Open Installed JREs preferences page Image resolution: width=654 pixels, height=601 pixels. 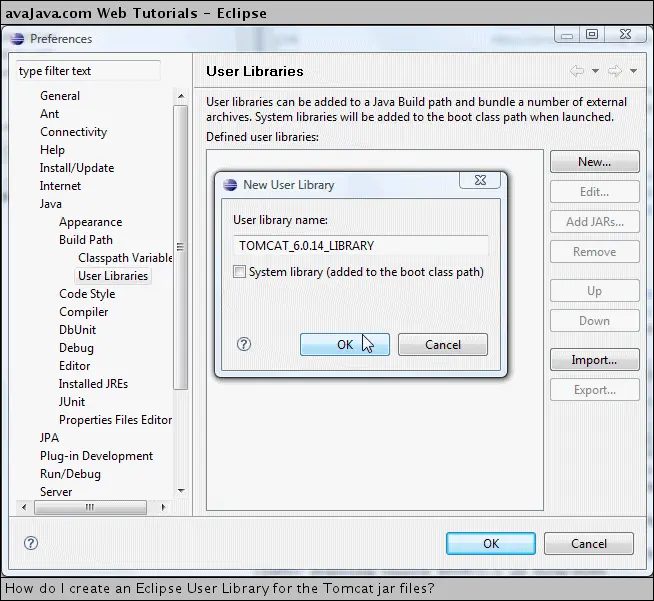click(x=93, y=384)
